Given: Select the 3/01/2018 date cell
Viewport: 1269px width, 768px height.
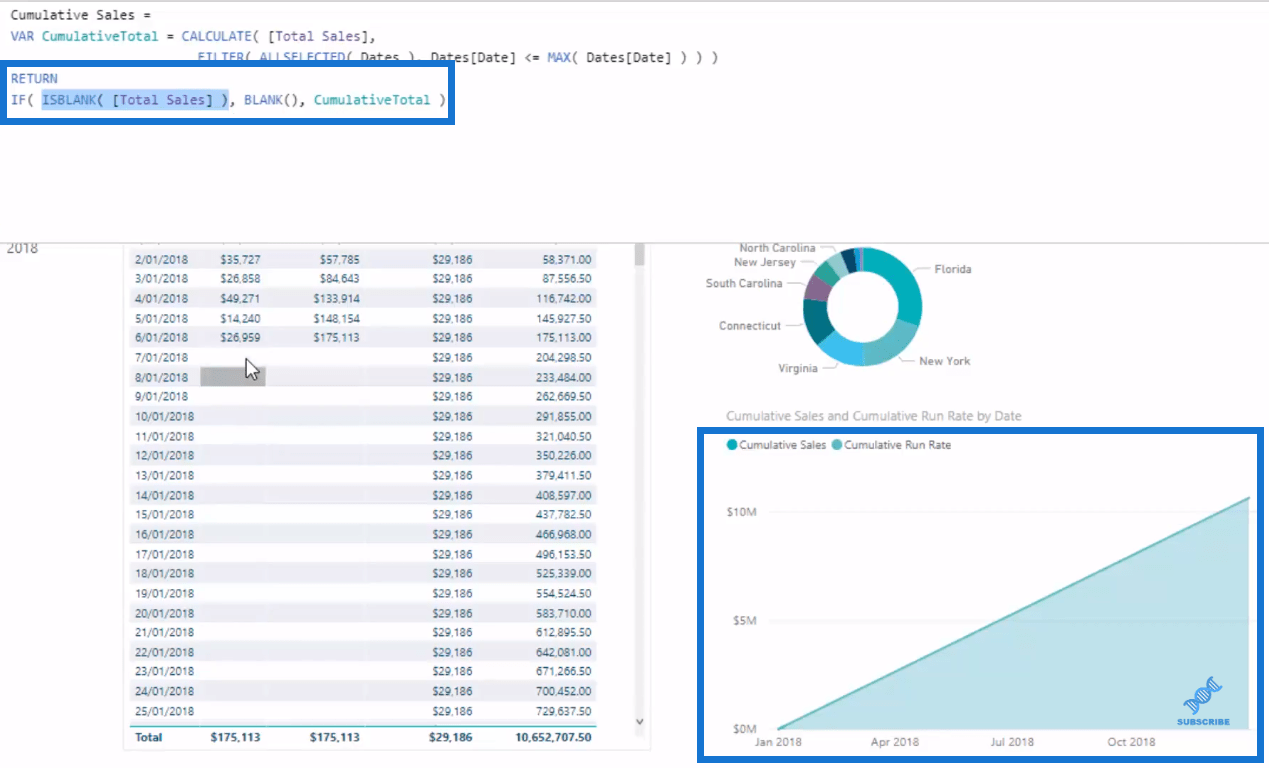Looking at the screenshot, I should [162, 278].
